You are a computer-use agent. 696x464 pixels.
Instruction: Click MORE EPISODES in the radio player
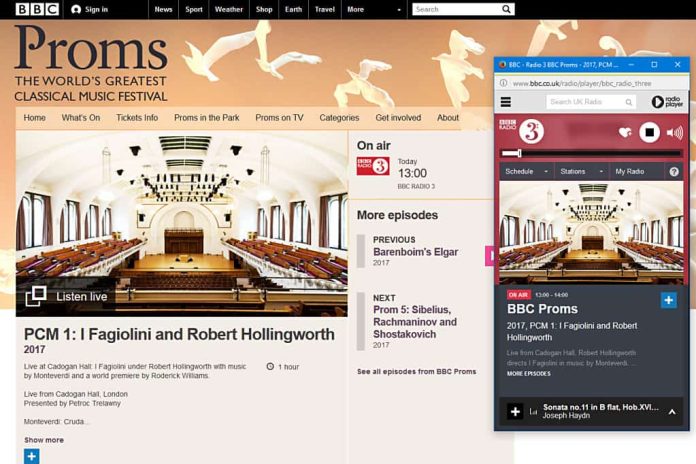tap(529, 373)
